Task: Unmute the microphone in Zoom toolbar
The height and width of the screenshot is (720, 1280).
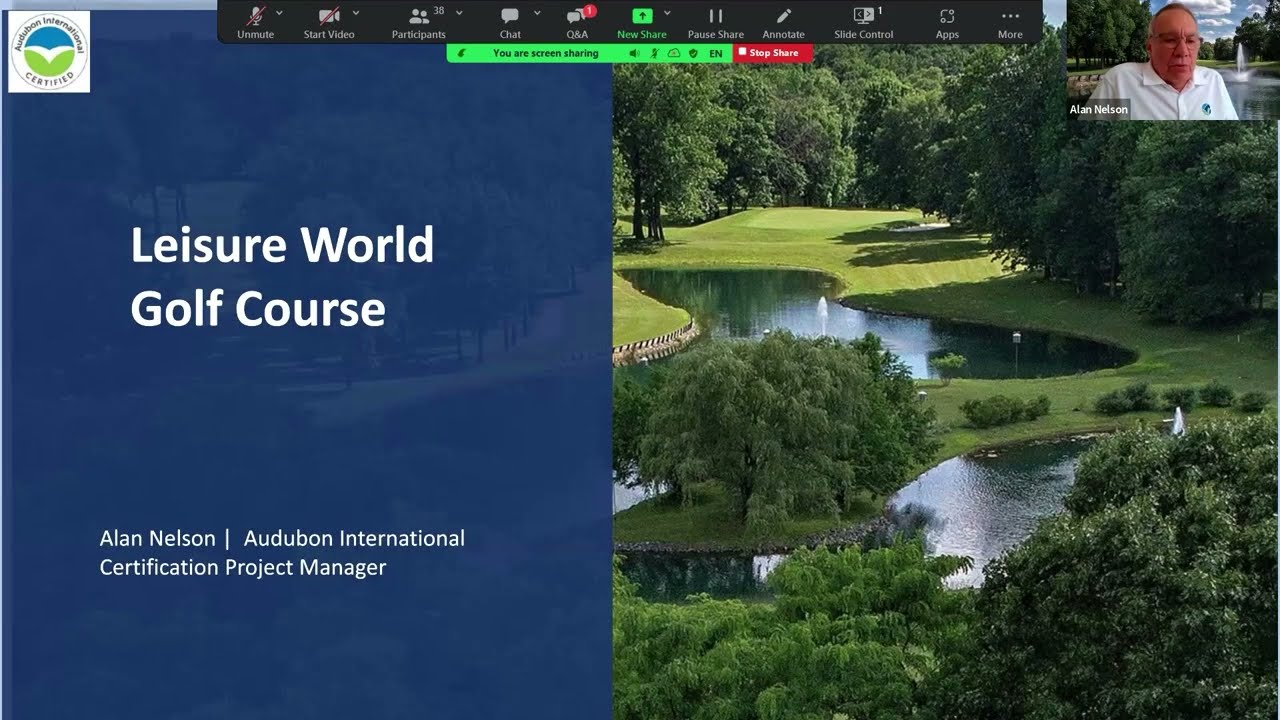Action: 255,22
